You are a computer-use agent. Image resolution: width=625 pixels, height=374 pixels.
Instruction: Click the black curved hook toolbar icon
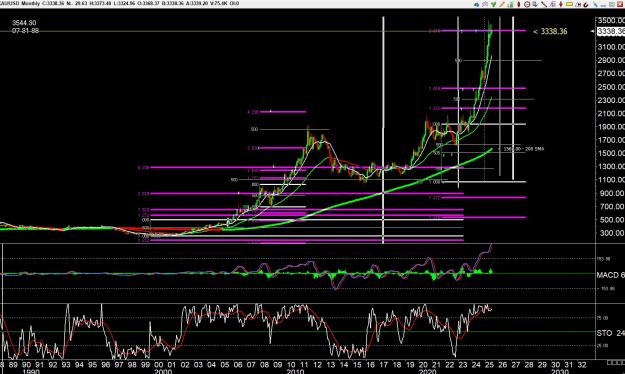tap(586, 4)
